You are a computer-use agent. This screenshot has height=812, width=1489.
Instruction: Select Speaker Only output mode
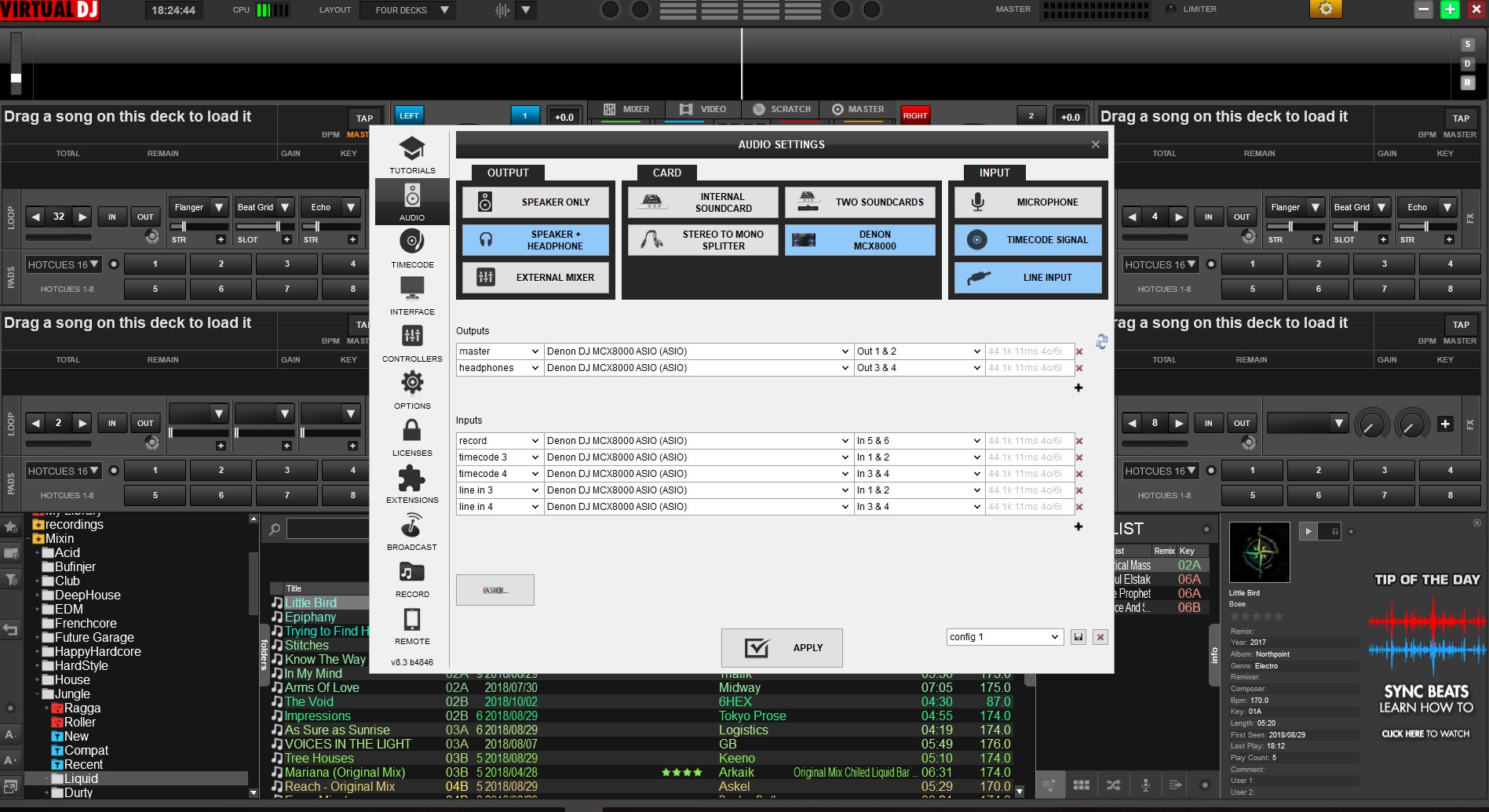point(535,202)
